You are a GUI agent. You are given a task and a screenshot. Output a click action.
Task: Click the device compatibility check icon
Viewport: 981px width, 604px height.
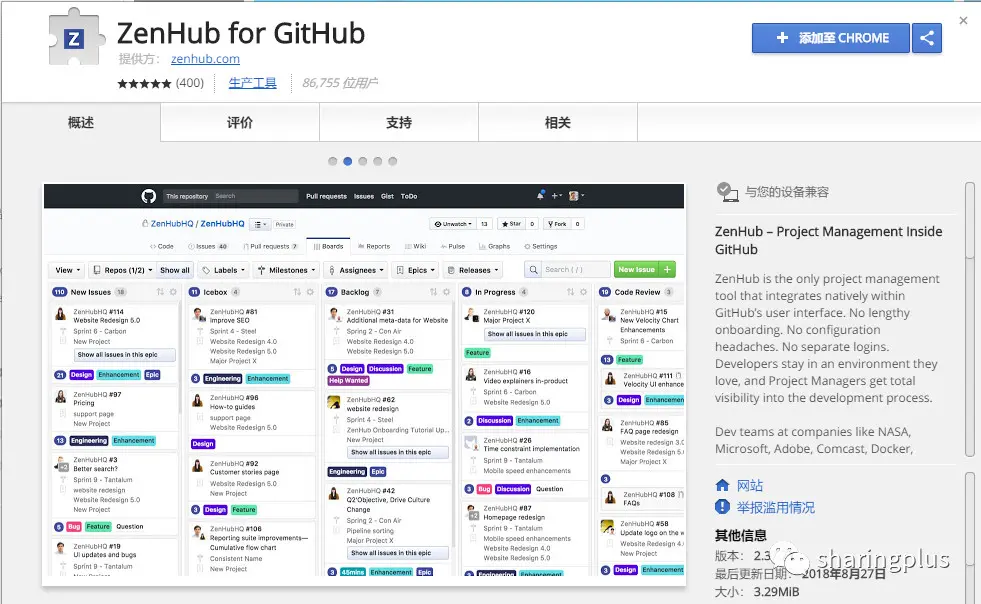tap(727, 192)
